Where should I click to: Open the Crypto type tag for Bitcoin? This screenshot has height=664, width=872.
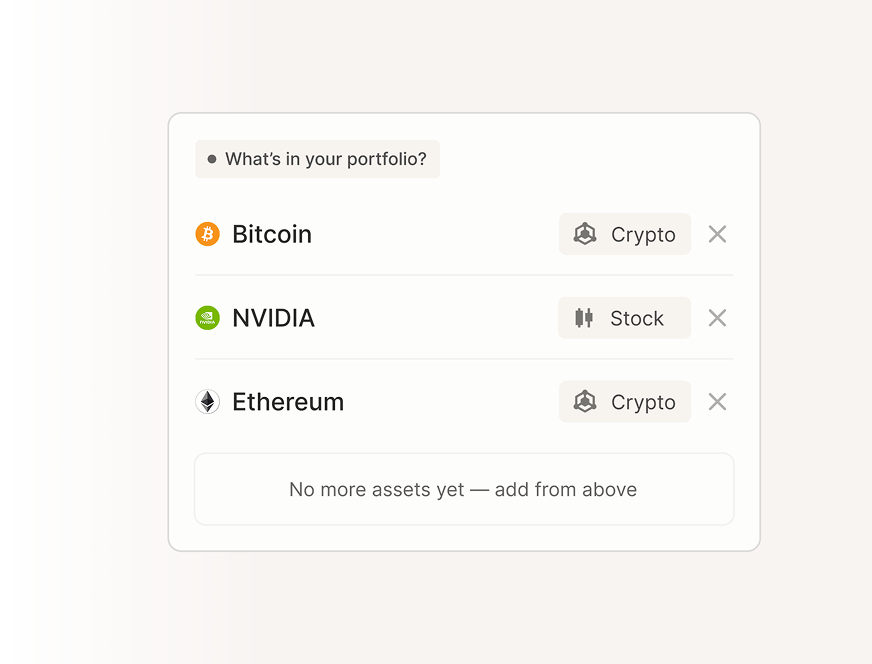pos(625,234)
